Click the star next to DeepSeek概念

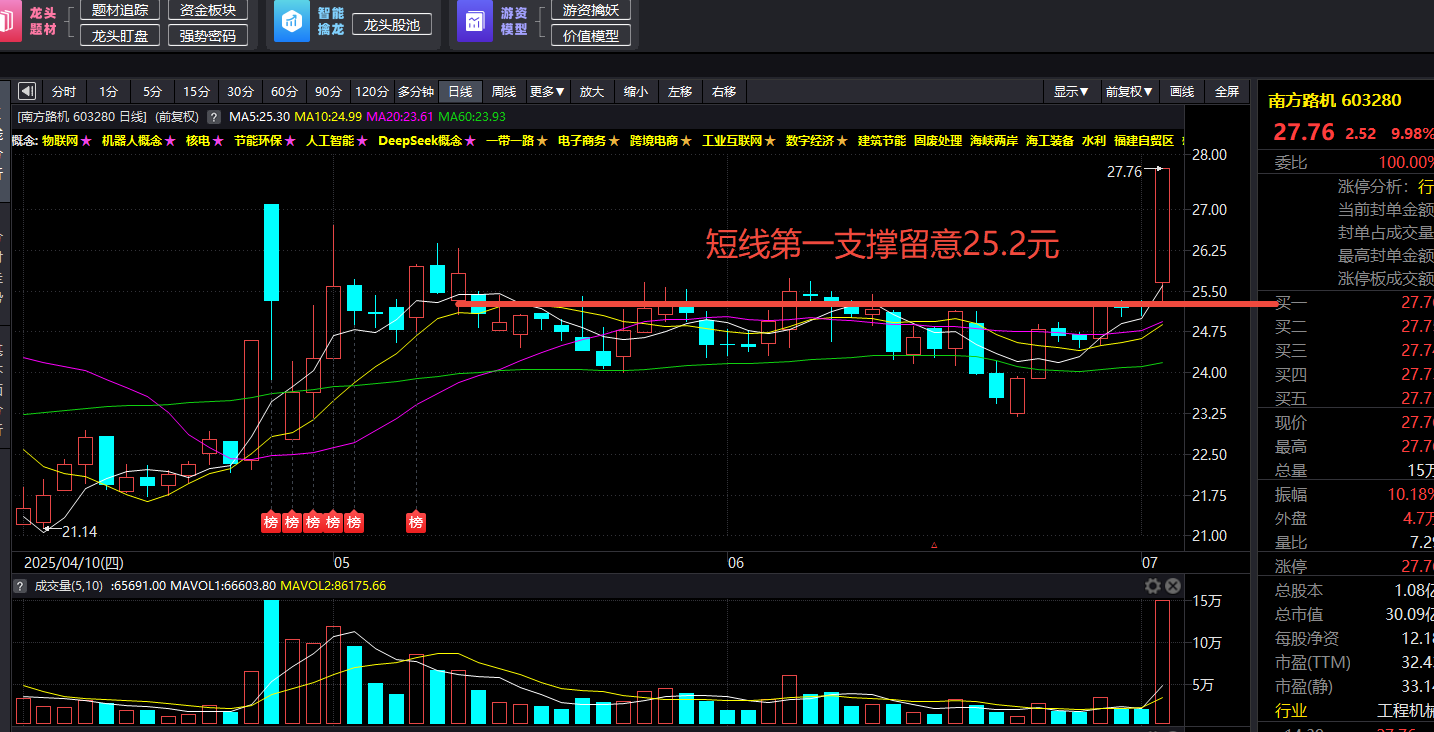click(x=470, y=141)
